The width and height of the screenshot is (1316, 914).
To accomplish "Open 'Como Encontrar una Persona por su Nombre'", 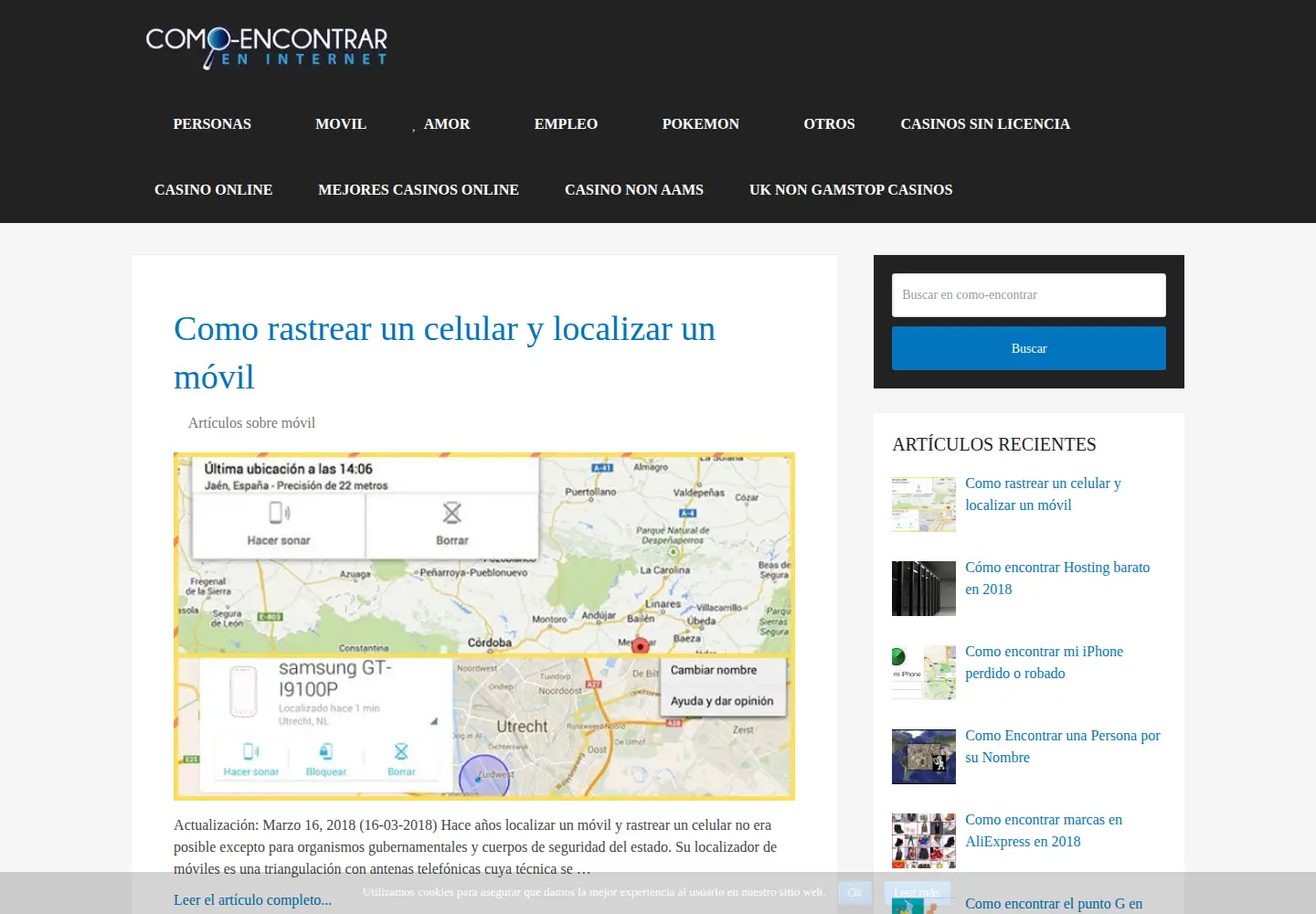I will (x=1063, y=747).
